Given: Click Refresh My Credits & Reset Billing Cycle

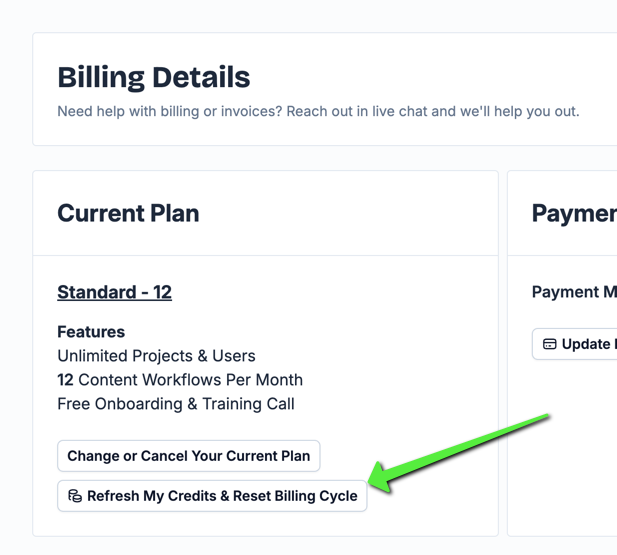Looking at the screenshot, I should [x=212, y=496].
